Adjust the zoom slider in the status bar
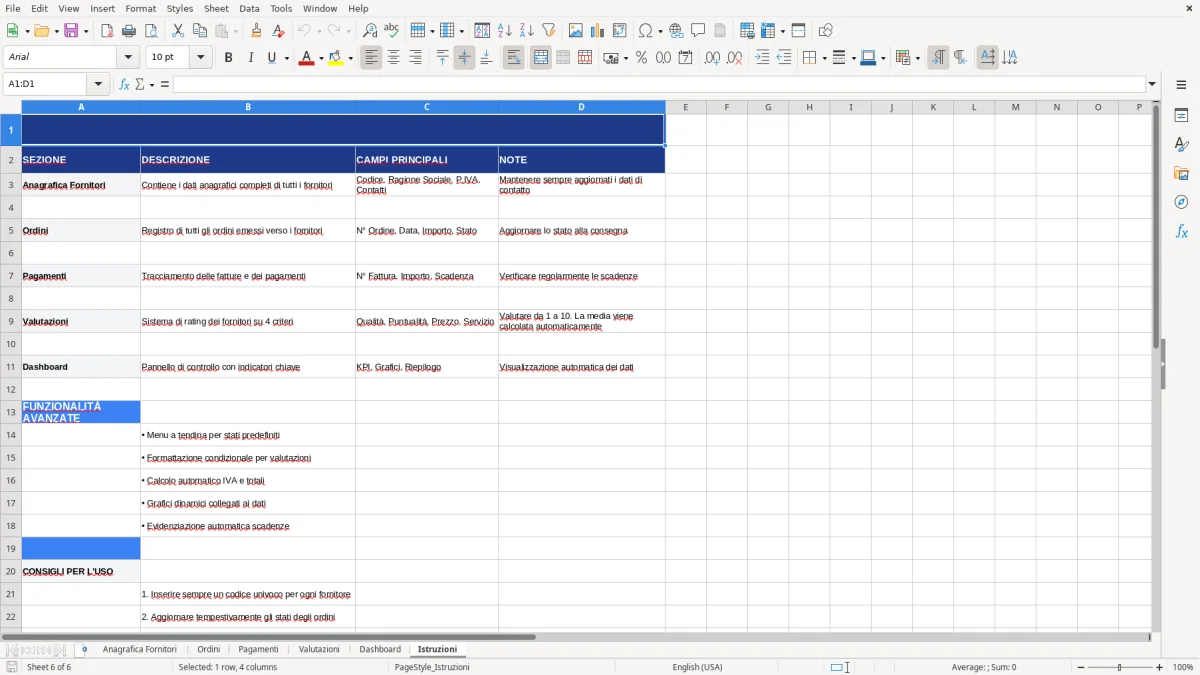 click(1117, 667)
